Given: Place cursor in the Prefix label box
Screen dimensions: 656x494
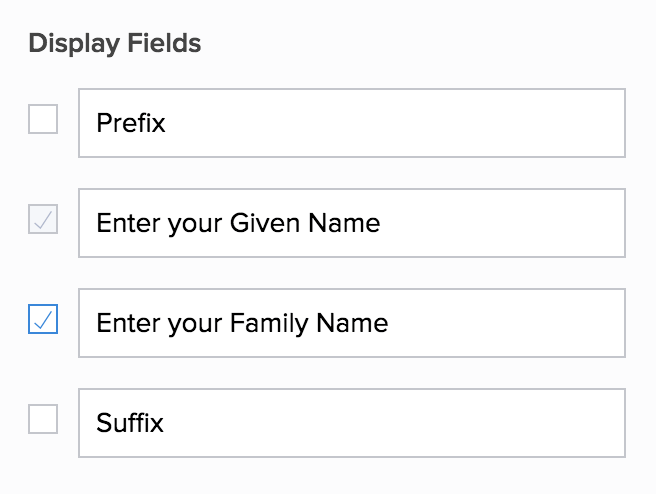Looking at the screenshot, I should 352,123.
